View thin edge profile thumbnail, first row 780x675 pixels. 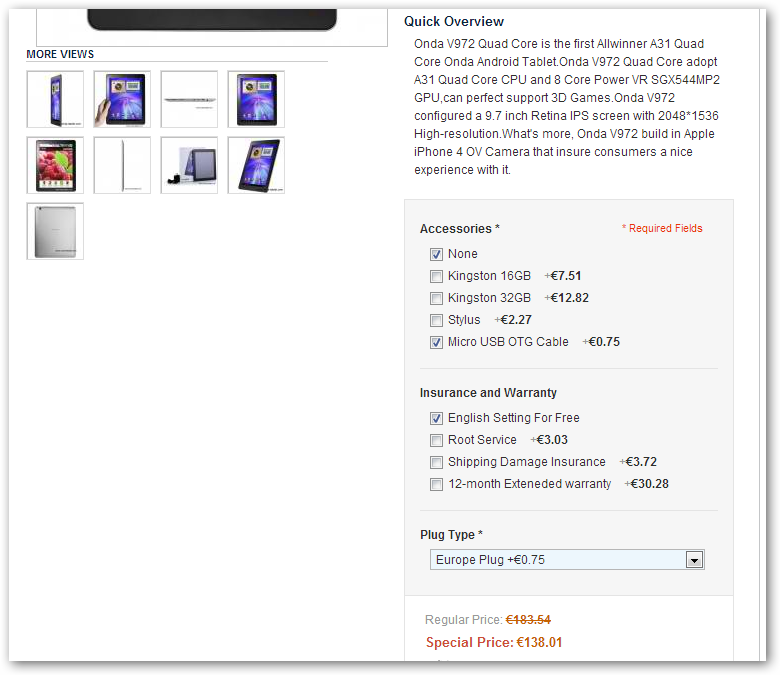[189, 99]
